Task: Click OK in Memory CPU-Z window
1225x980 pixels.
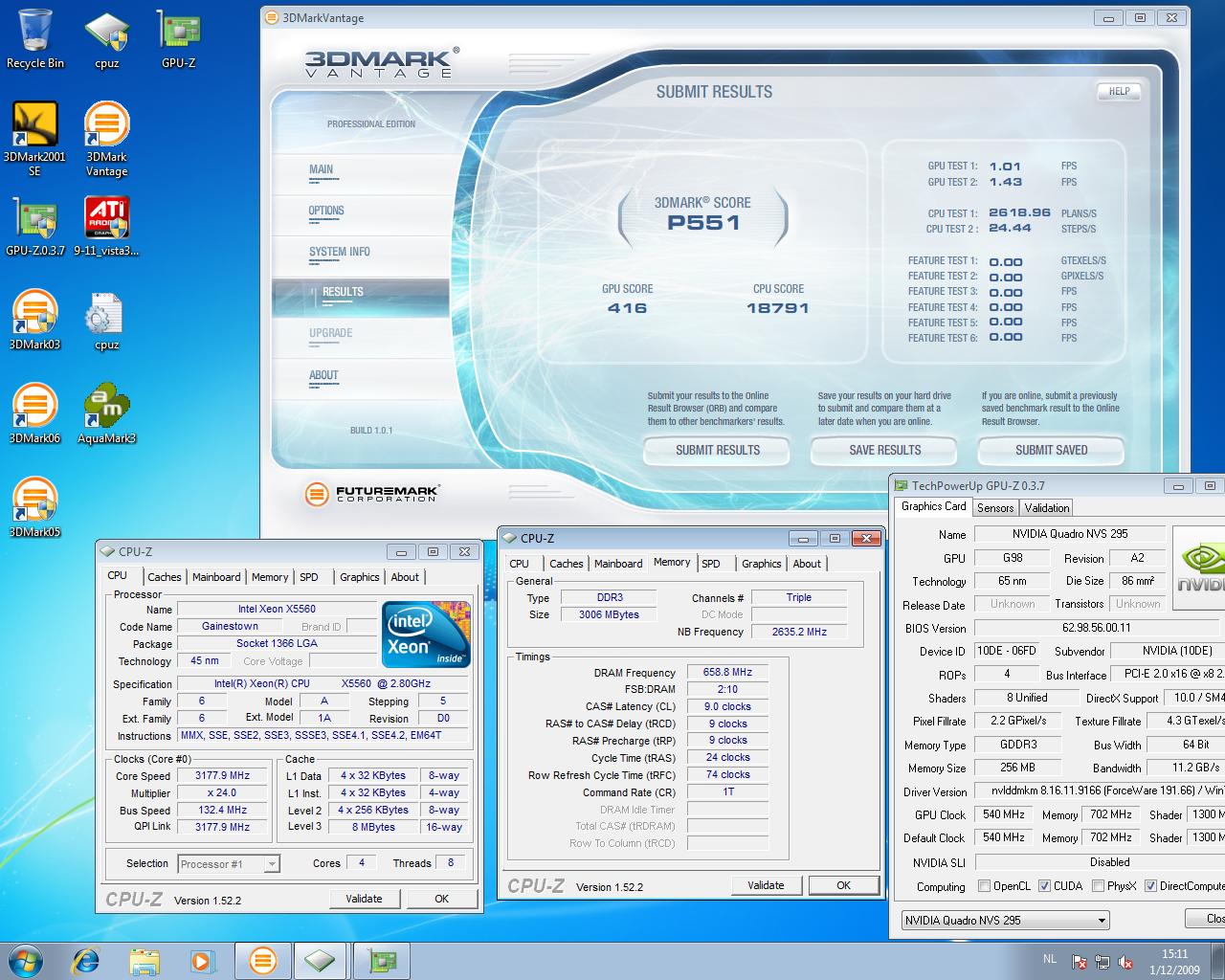Action: pyautogui.click(x=843, y=885)
